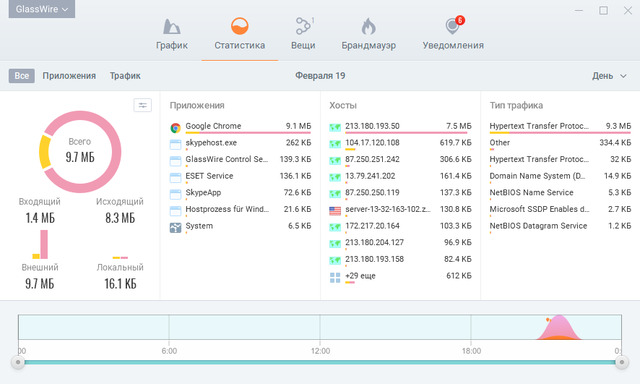Select the Google Chrome app icon
Image resolution: width=640 pixels, height=384 pixels.
pyautogui.click(x=176, y=128)
